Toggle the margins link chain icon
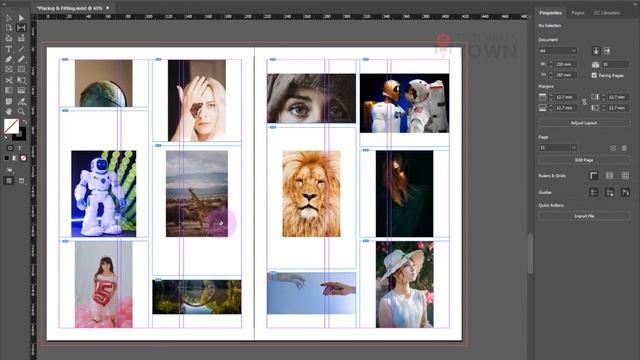Screen dimensions: 640x360 click(x=584, y=102)
